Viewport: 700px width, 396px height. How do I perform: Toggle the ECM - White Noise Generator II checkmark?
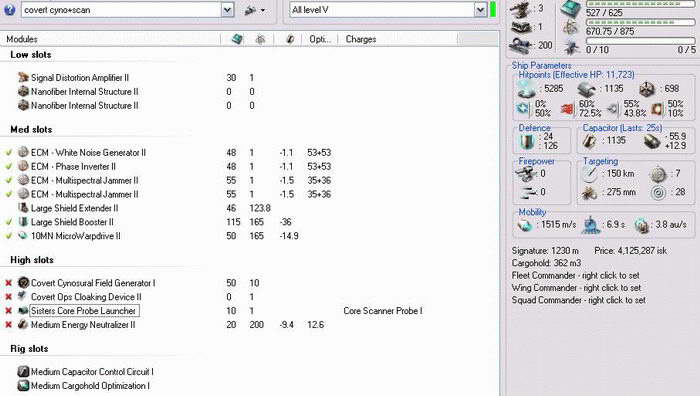tap(8, 153)
